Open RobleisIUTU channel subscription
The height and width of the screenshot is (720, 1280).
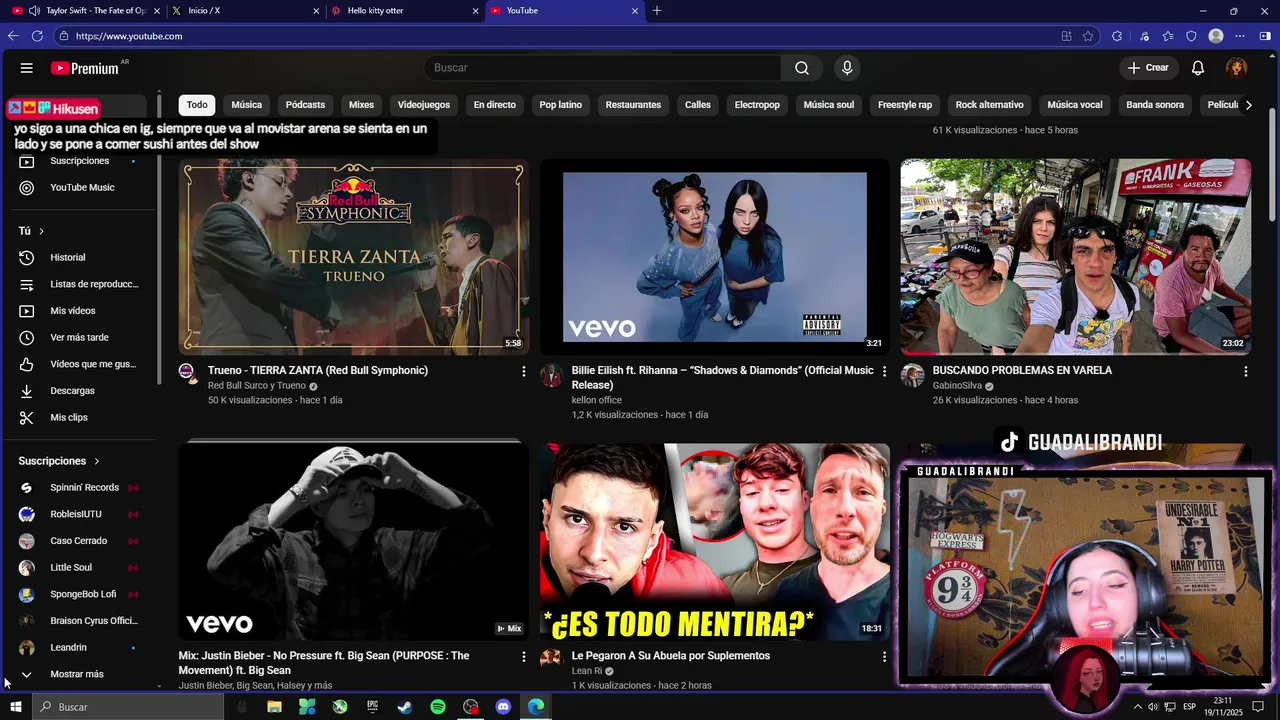[80, 514]
